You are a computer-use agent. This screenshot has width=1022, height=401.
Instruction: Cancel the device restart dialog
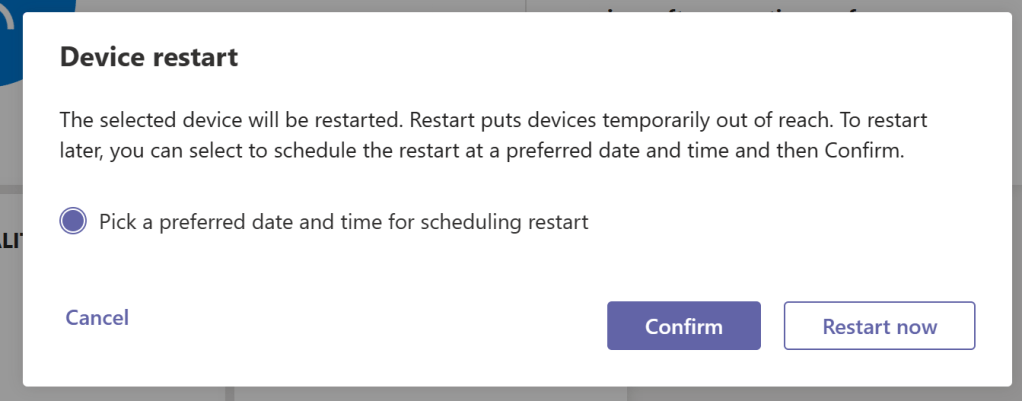tap(97, 318)
